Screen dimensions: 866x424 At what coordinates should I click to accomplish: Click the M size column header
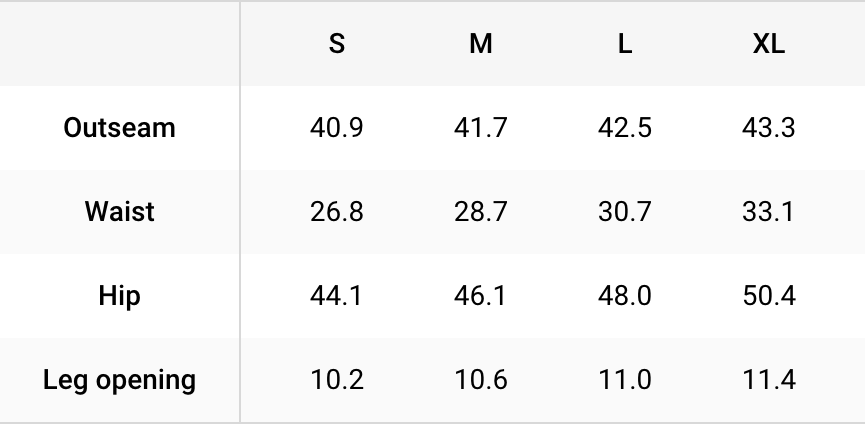481,44
